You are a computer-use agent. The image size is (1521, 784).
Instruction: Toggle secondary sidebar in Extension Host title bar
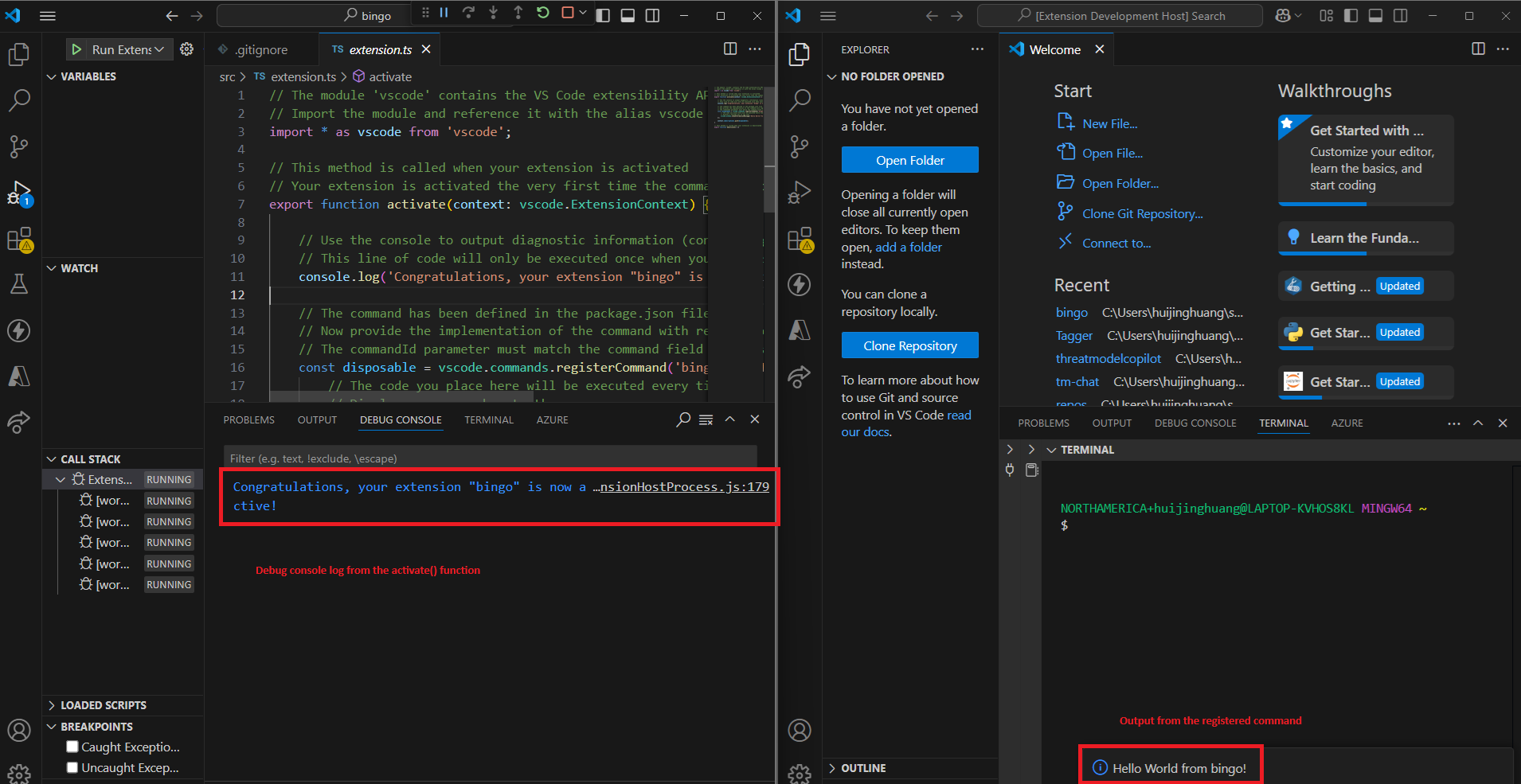tap(1400, 15)
